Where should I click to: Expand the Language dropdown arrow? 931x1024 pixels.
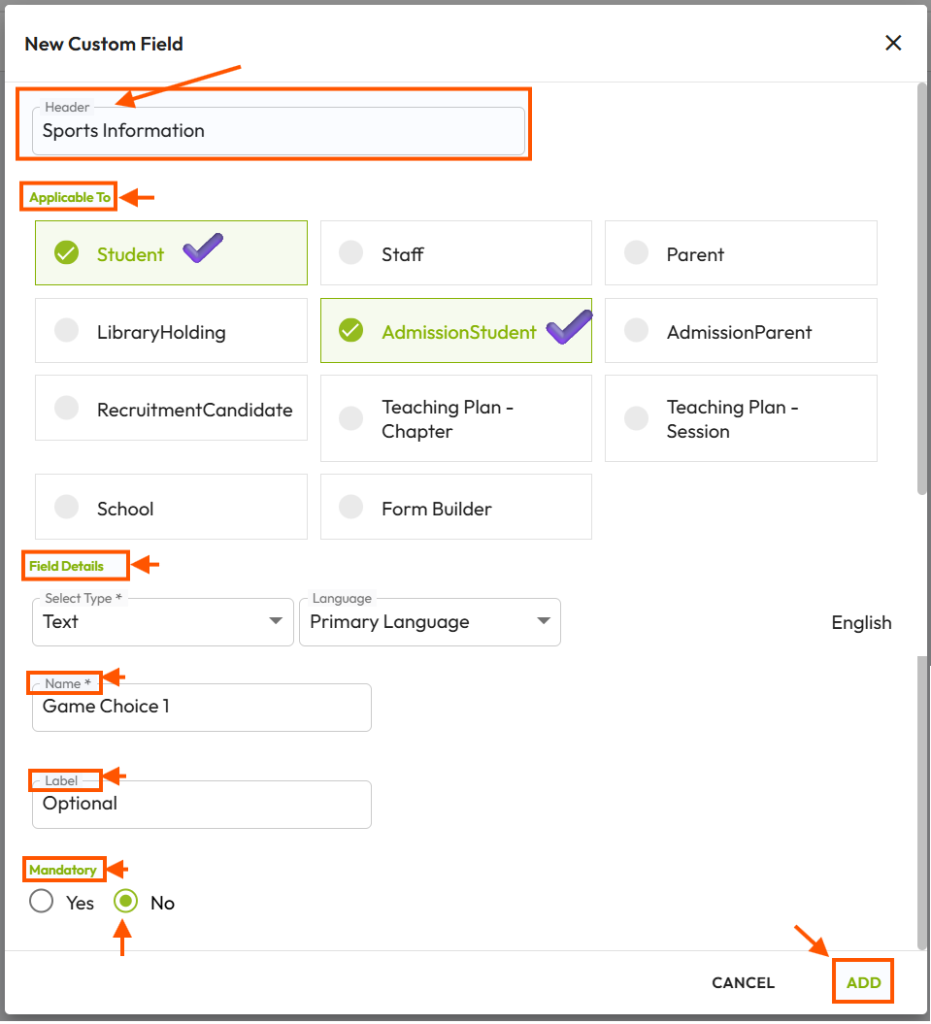click(x=543, y=621)
